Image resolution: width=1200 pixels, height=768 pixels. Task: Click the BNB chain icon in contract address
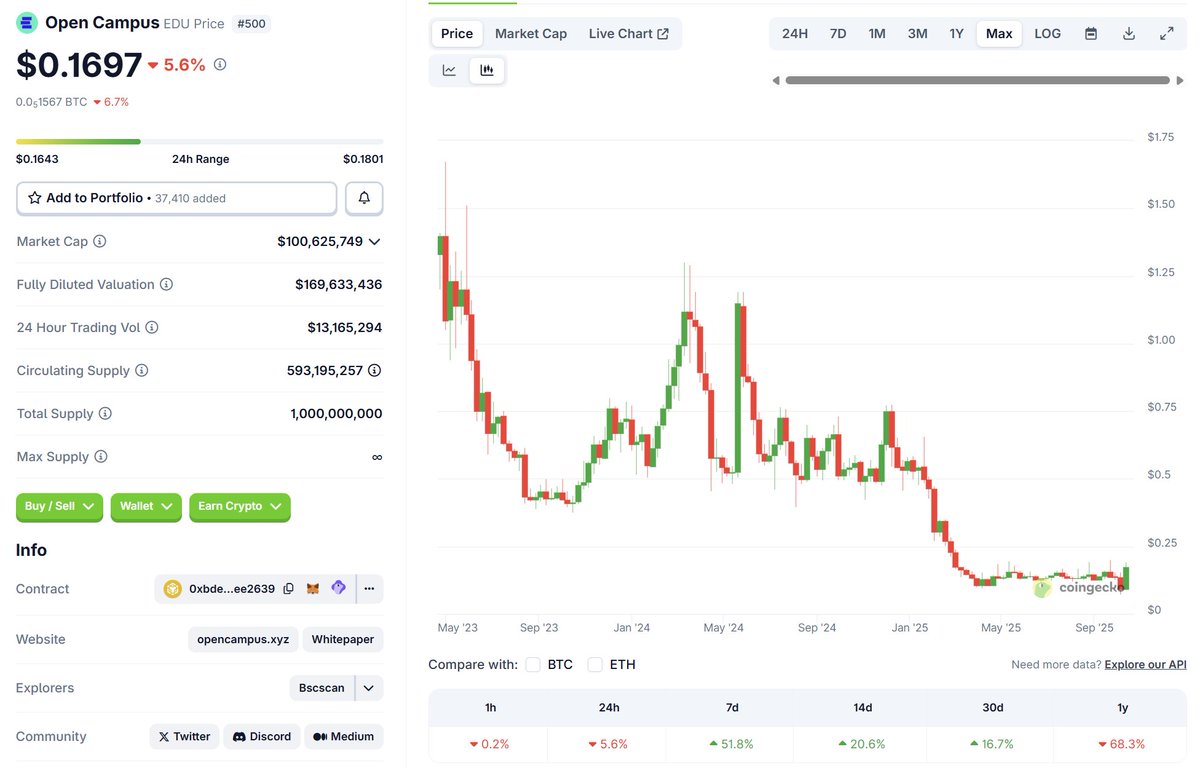(x=172, y=589)
